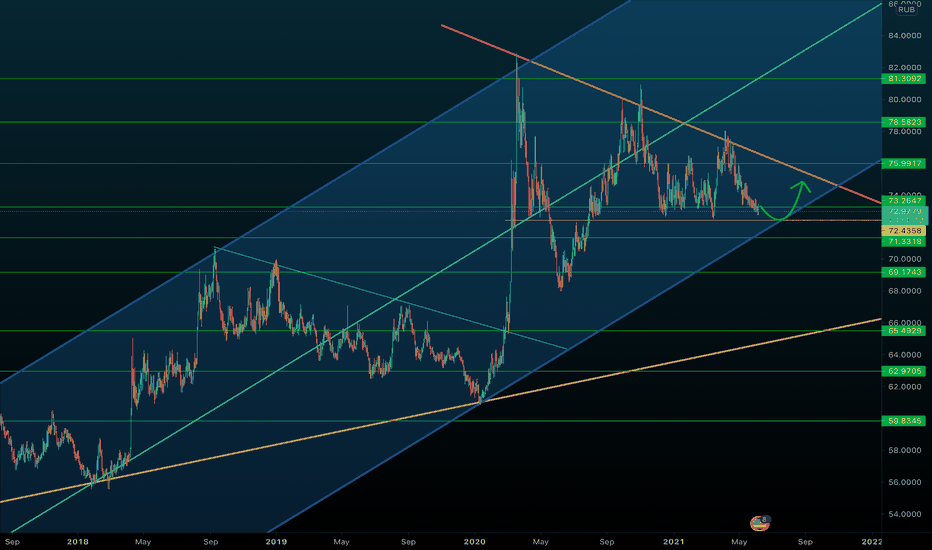The height and width of the screenshot is (550, 932).
Task: Select the 75.9917 price level label
Action: click(904, 163)
